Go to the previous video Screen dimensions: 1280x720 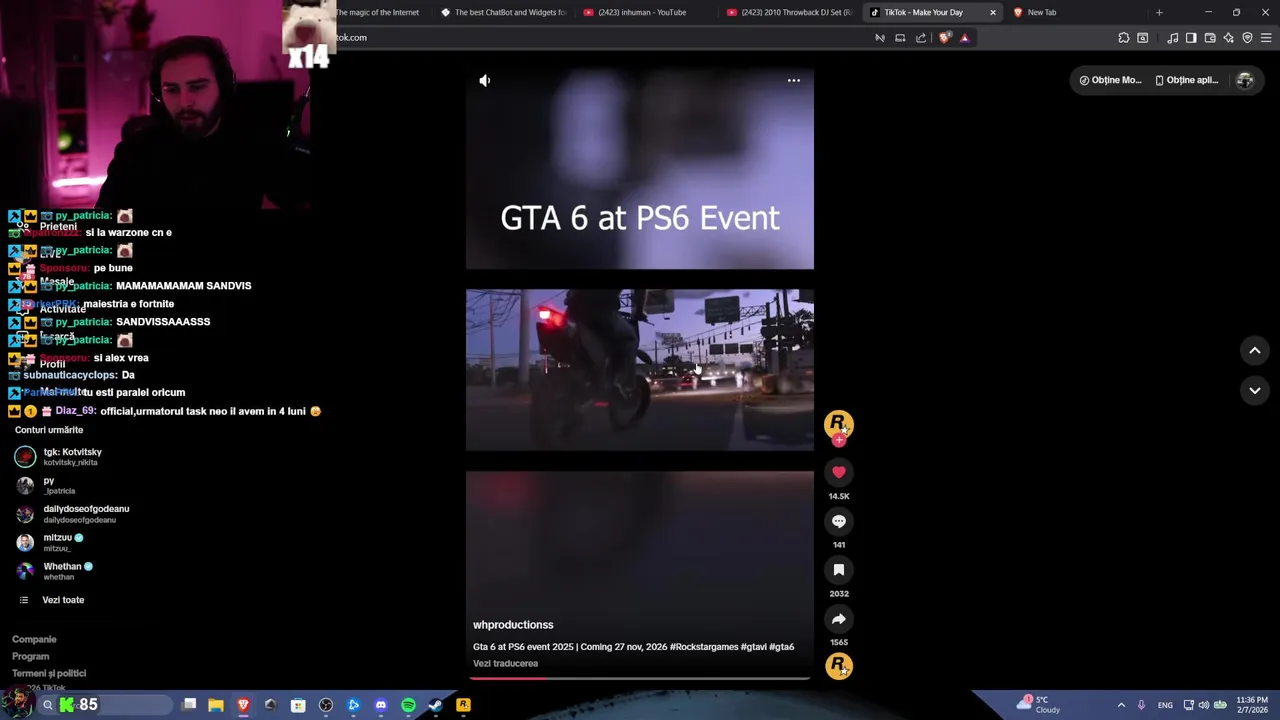[x=1255, y=350]
